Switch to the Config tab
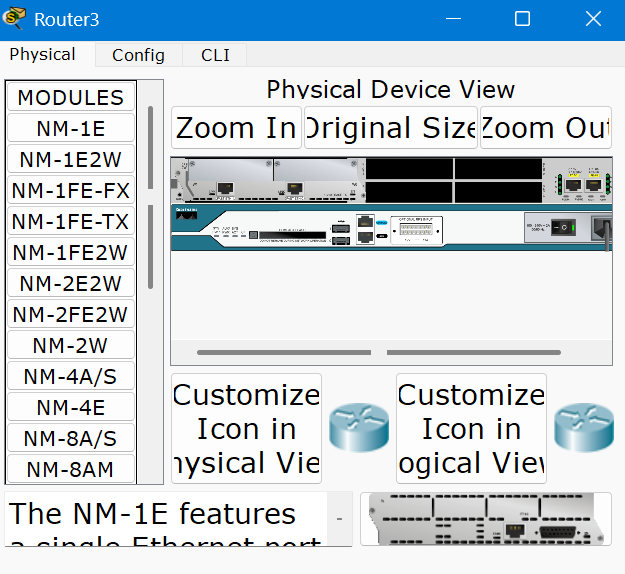This screenshot has height=574, width=625. click(x=138, y=55)
